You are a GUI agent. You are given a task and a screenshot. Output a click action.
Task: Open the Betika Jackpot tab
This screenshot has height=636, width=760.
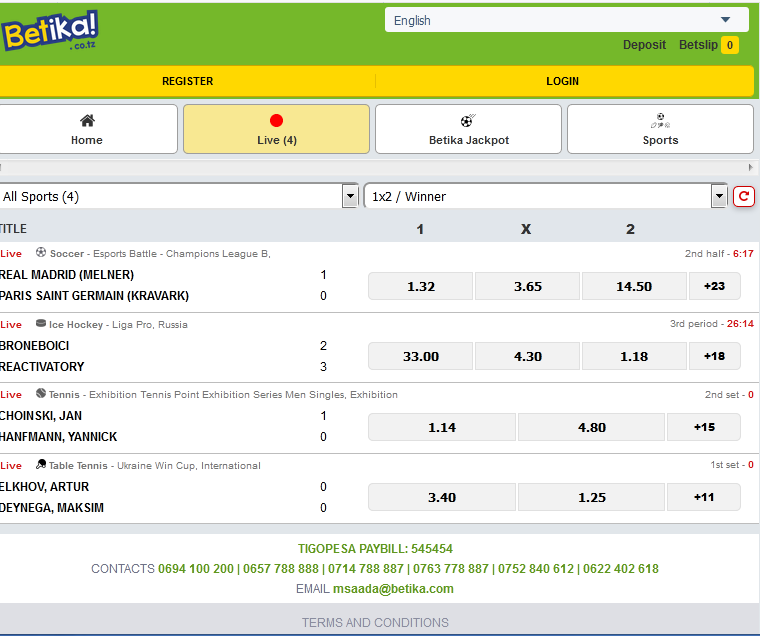[468, 129]
